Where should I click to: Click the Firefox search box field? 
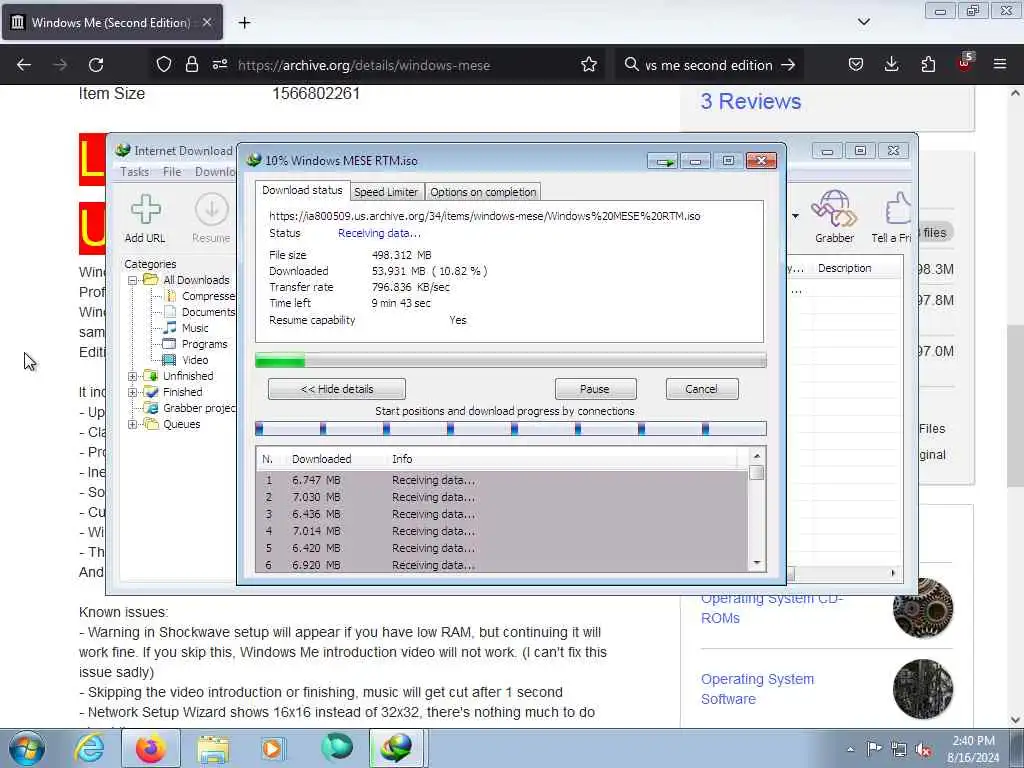click(x=708, y=65)
